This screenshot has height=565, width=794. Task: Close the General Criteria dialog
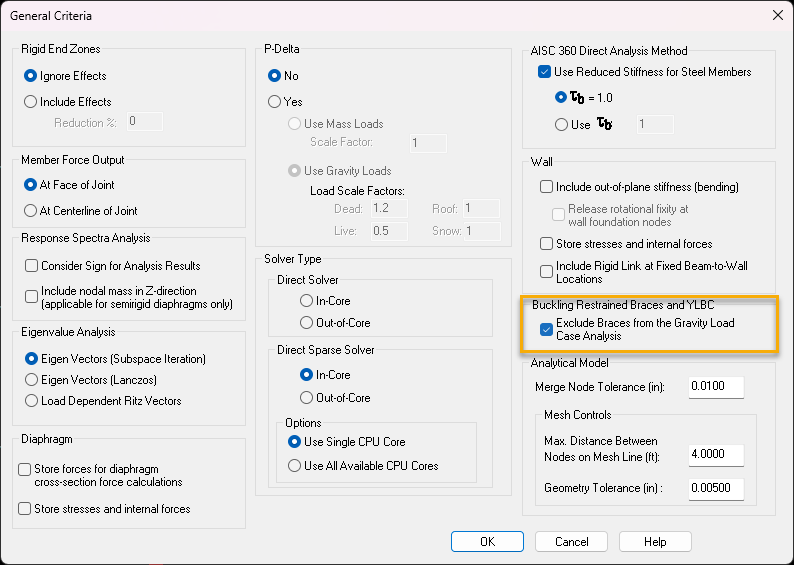tap(777, 15)
